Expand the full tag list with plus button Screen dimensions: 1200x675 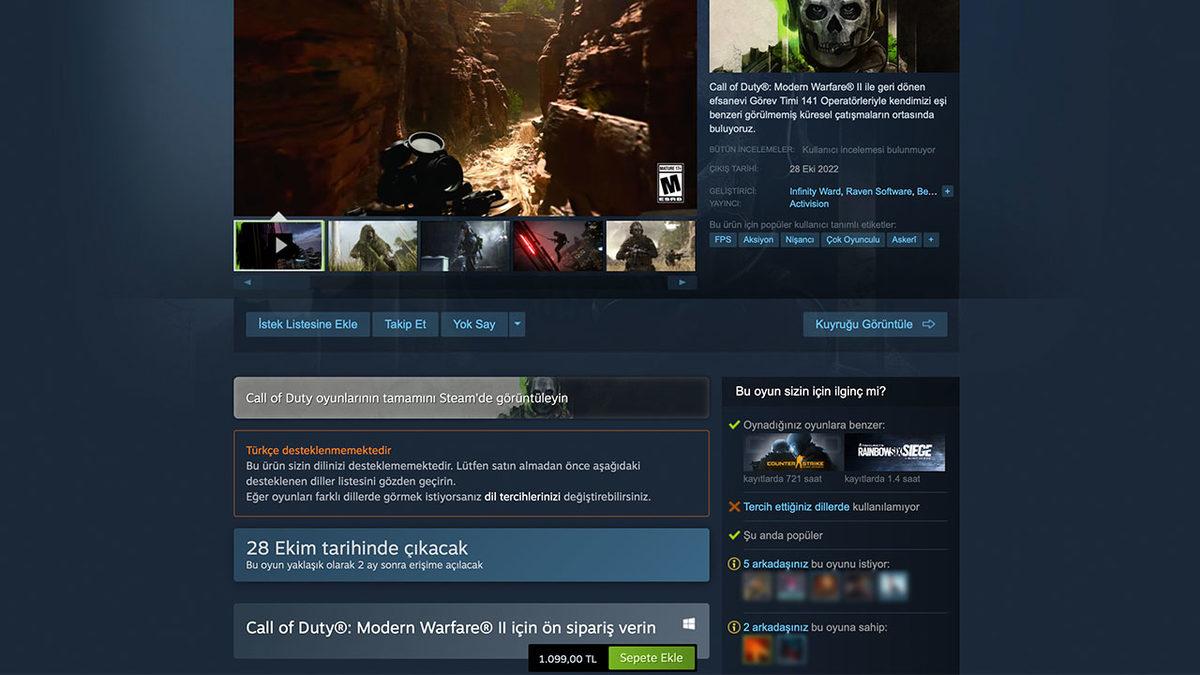[x=931, y=239]
